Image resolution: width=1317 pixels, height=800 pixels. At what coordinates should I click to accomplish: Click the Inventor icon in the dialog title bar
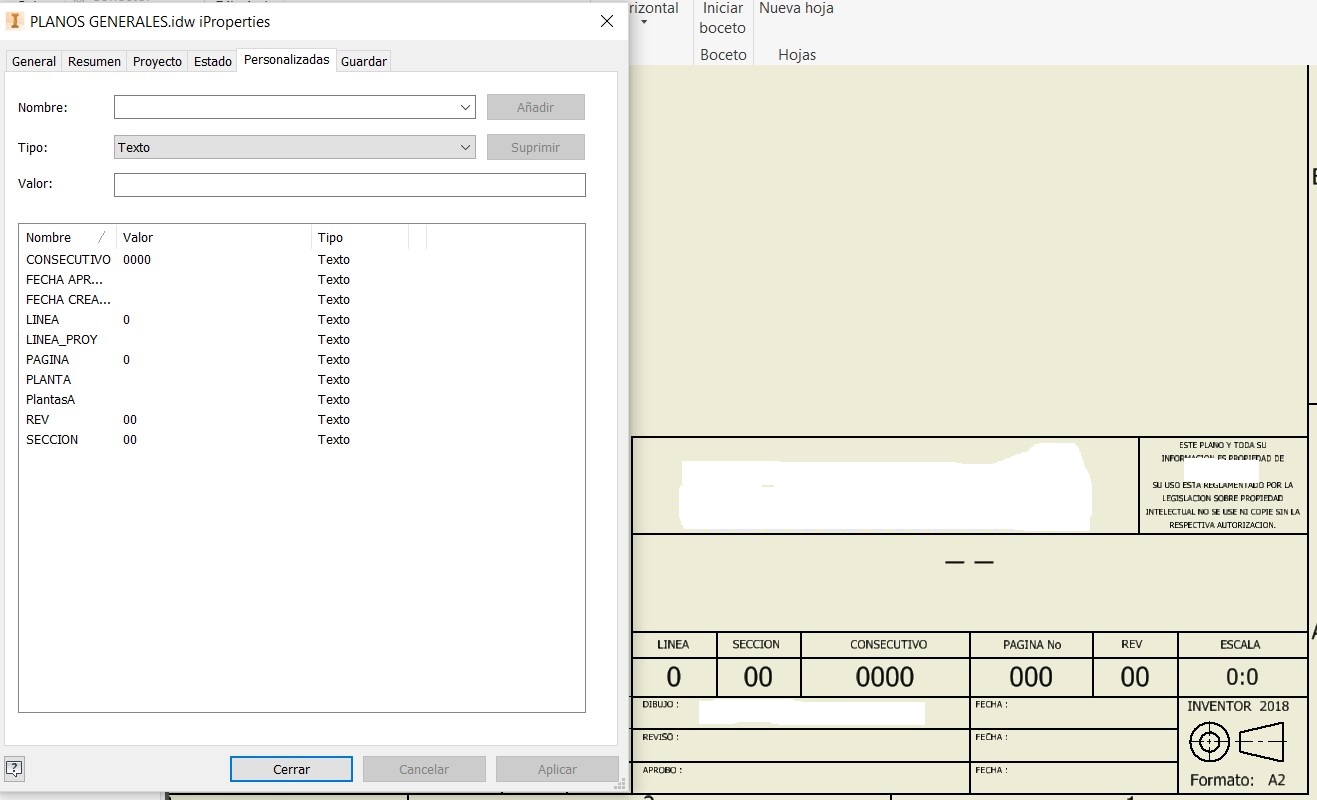(13, 20)
